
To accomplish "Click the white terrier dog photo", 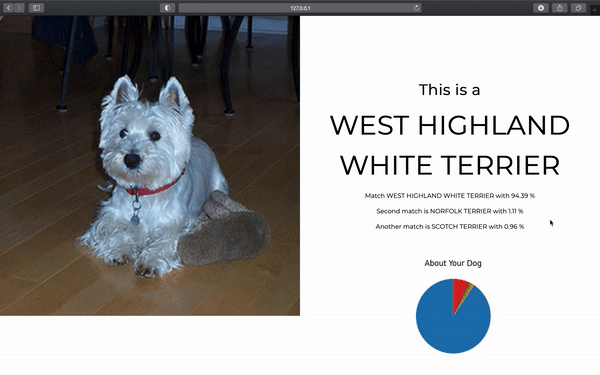I will tap(150, 166).
